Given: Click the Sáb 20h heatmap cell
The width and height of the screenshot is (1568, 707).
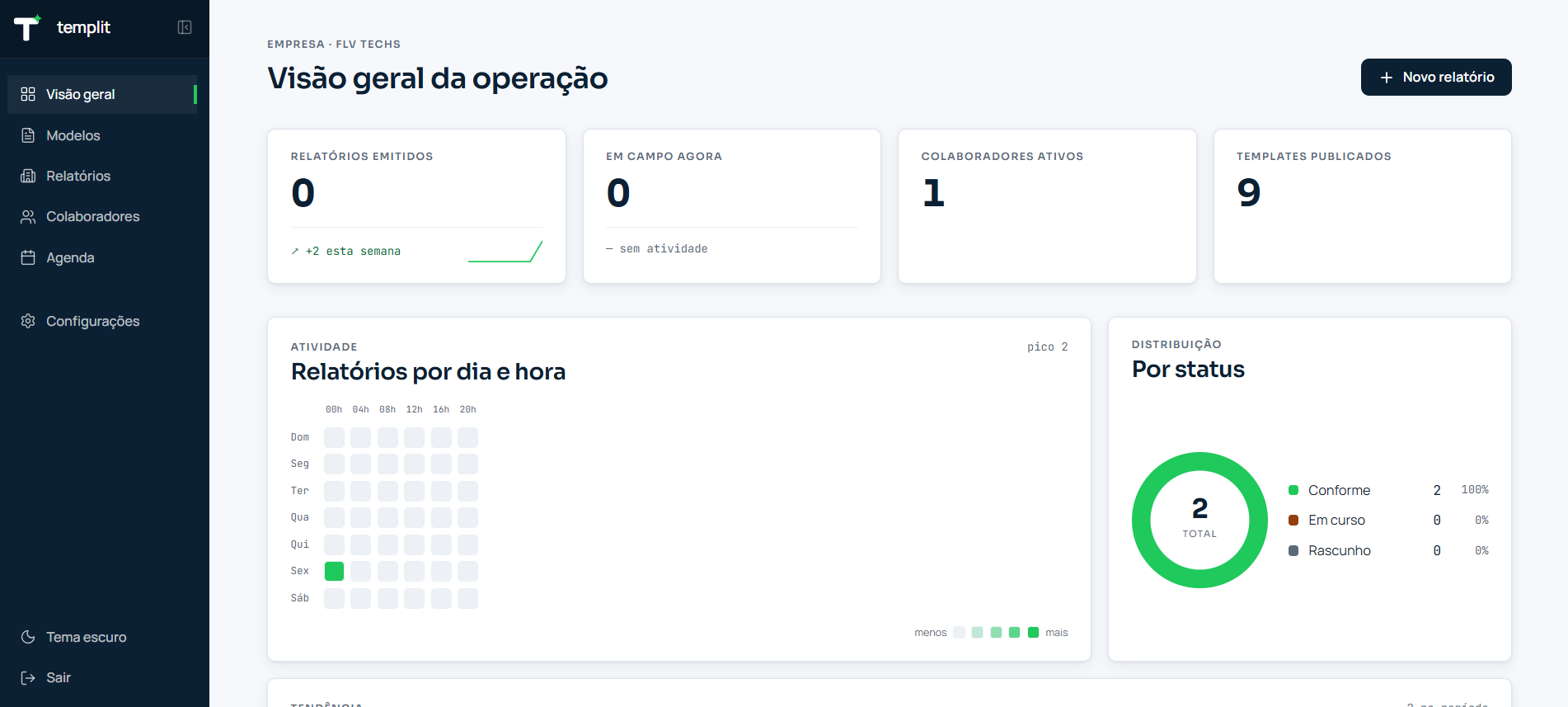Looking at the screenshot, I should [467, 598].
